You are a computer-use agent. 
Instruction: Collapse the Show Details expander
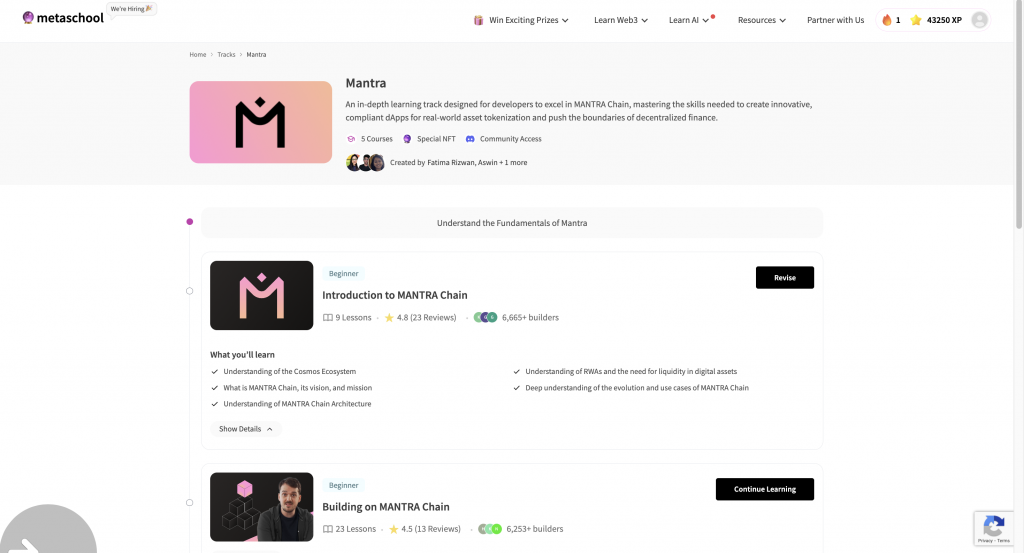(246, 429)
